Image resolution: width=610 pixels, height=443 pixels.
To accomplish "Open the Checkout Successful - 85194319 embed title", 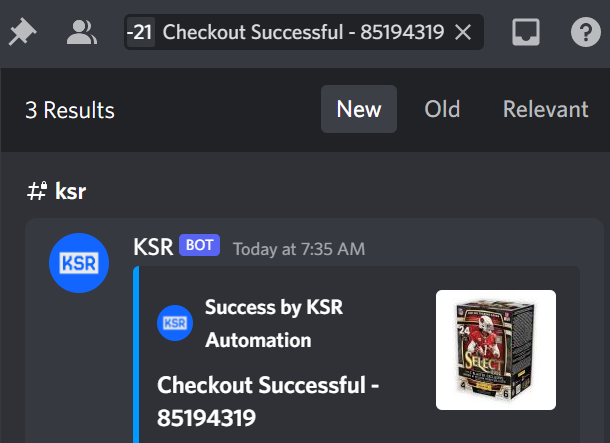I will (268, 401).
